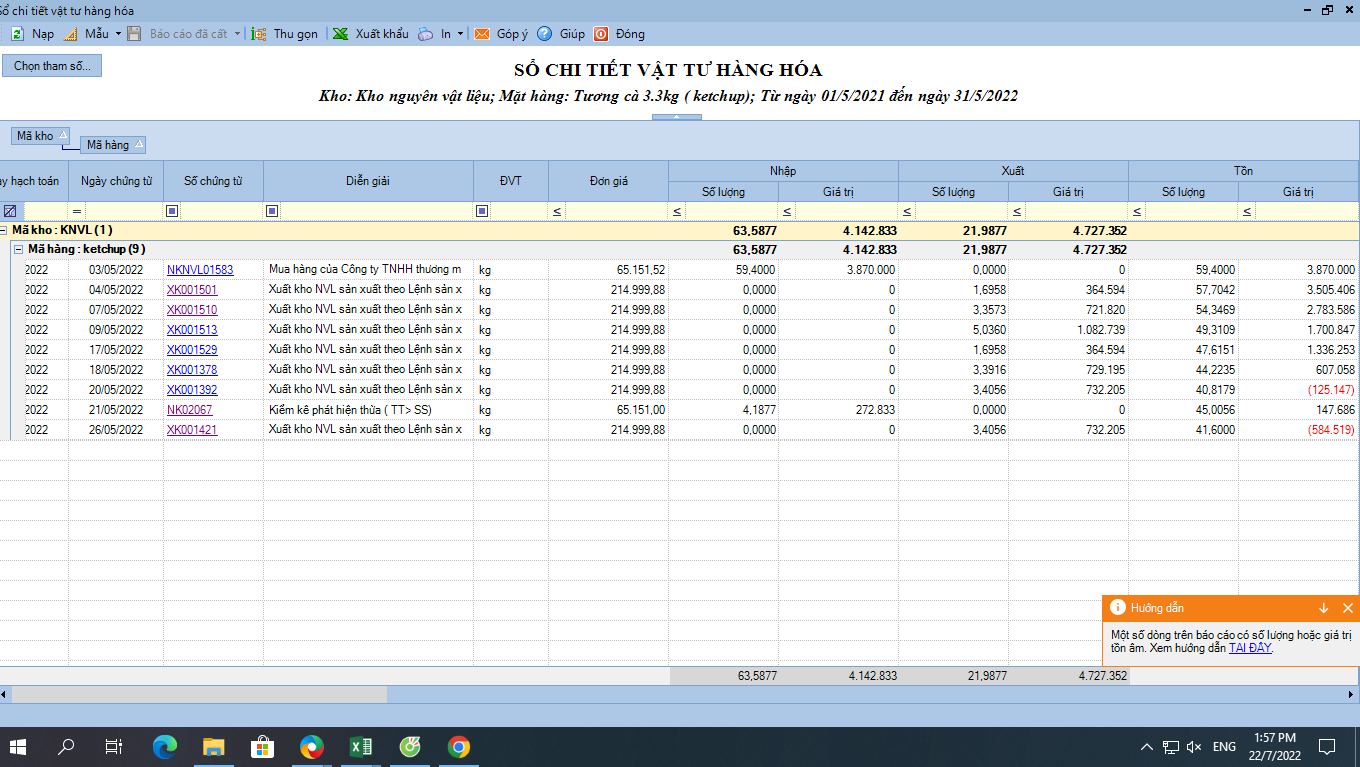Click ENG language indicator in taskbar

point(1224,747)
